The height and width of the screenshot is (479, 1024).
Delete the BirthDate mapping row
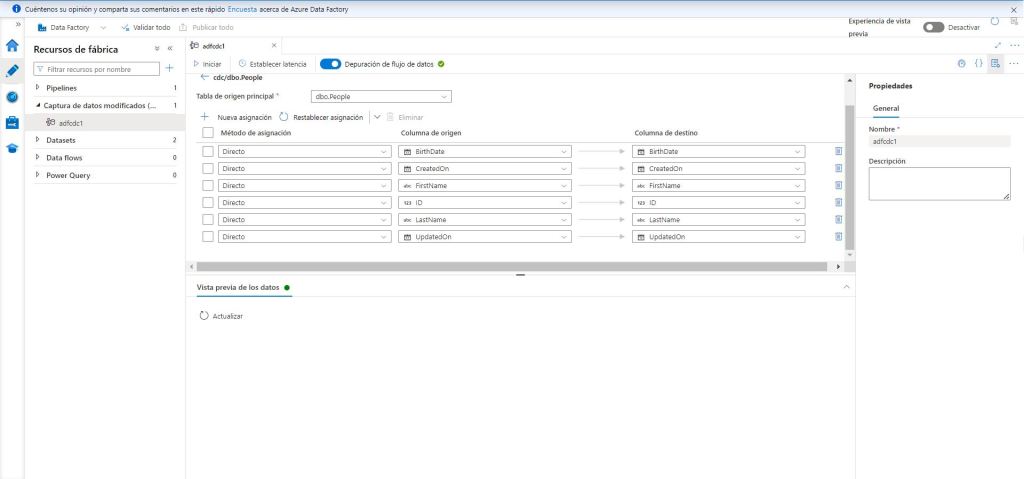838,151
